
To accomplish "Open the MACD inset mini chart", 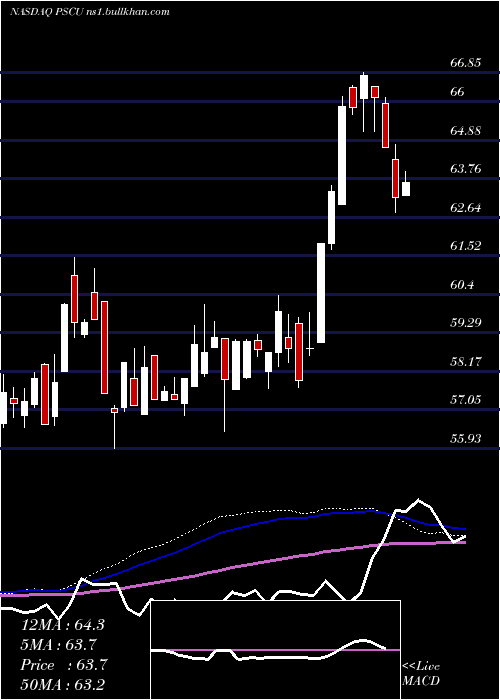I will coord(275,650).
